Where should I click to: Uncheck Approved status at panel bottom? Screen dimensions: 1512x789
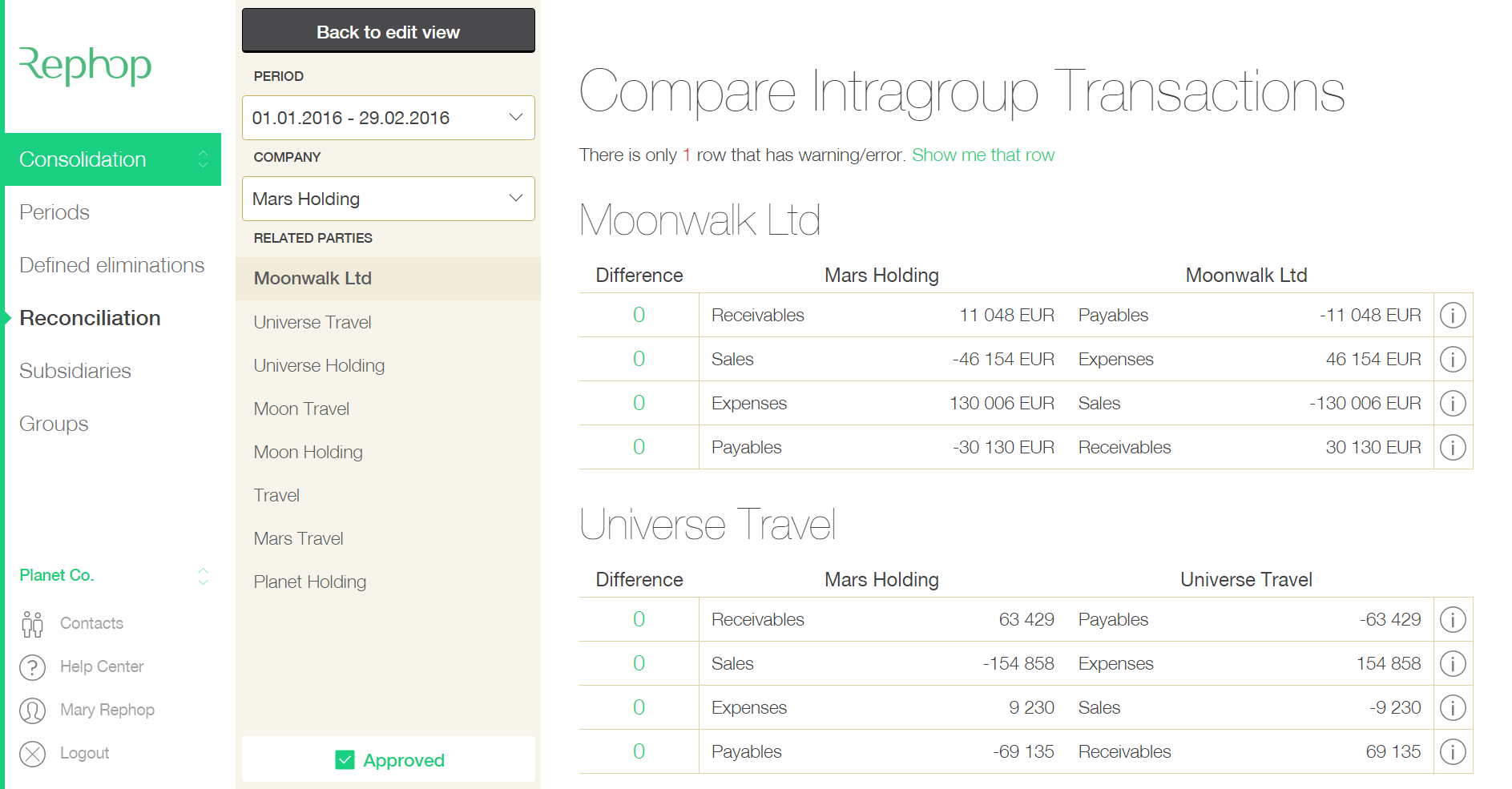tap(344, 759)
